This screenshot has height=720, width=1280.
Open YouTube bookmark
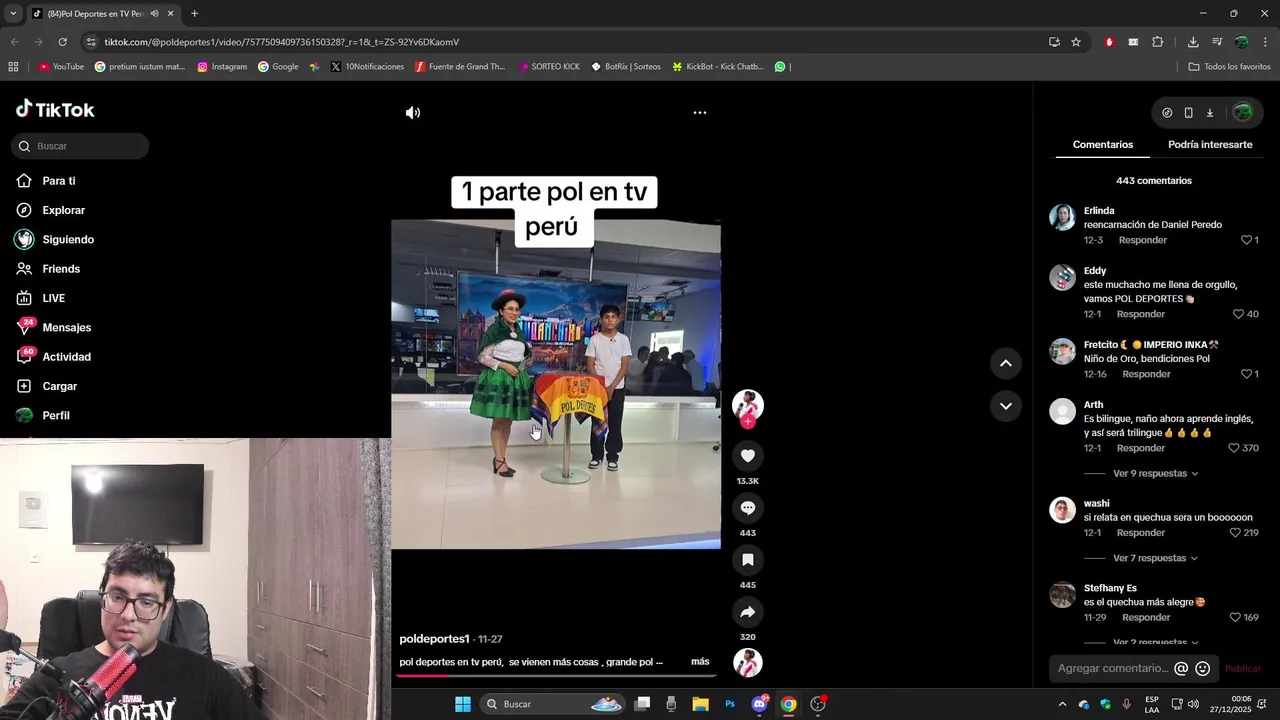(x=61, y=67)
